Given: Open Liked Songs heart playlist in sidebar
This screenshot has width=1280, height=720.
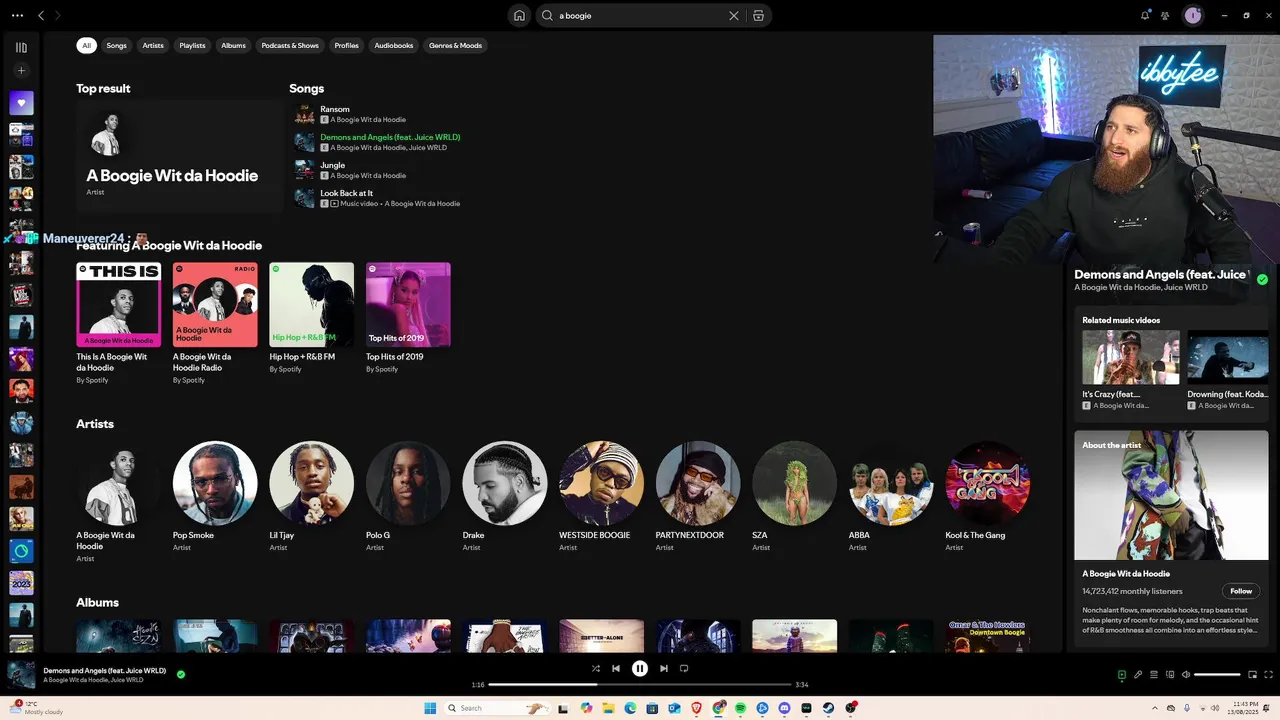Looking at the screenshot, I should pyautogui.click(x=21, y=103).
